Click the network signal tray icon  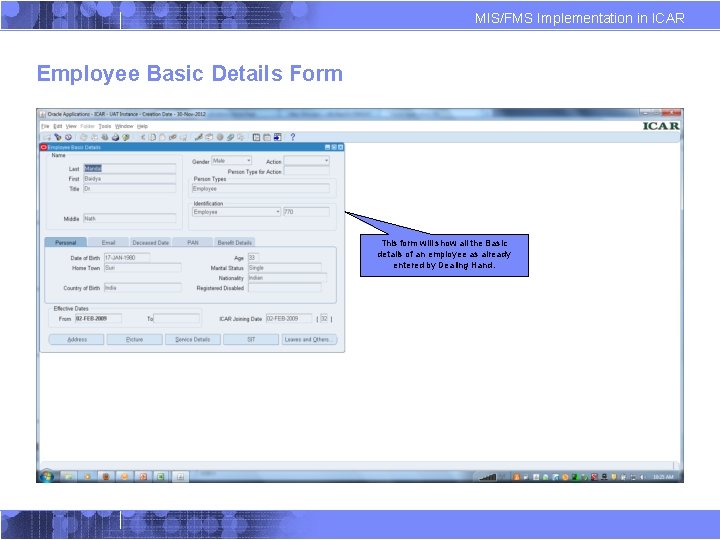[488, 477]
